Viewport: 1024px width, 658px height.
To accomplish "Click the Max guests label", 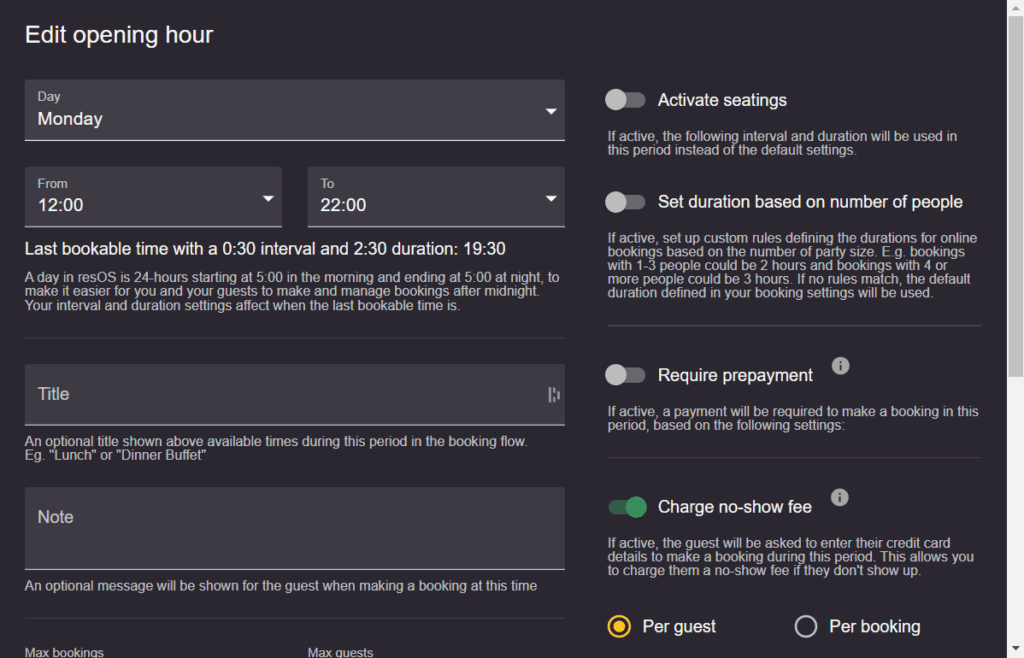I will click(x=340, y=652).
